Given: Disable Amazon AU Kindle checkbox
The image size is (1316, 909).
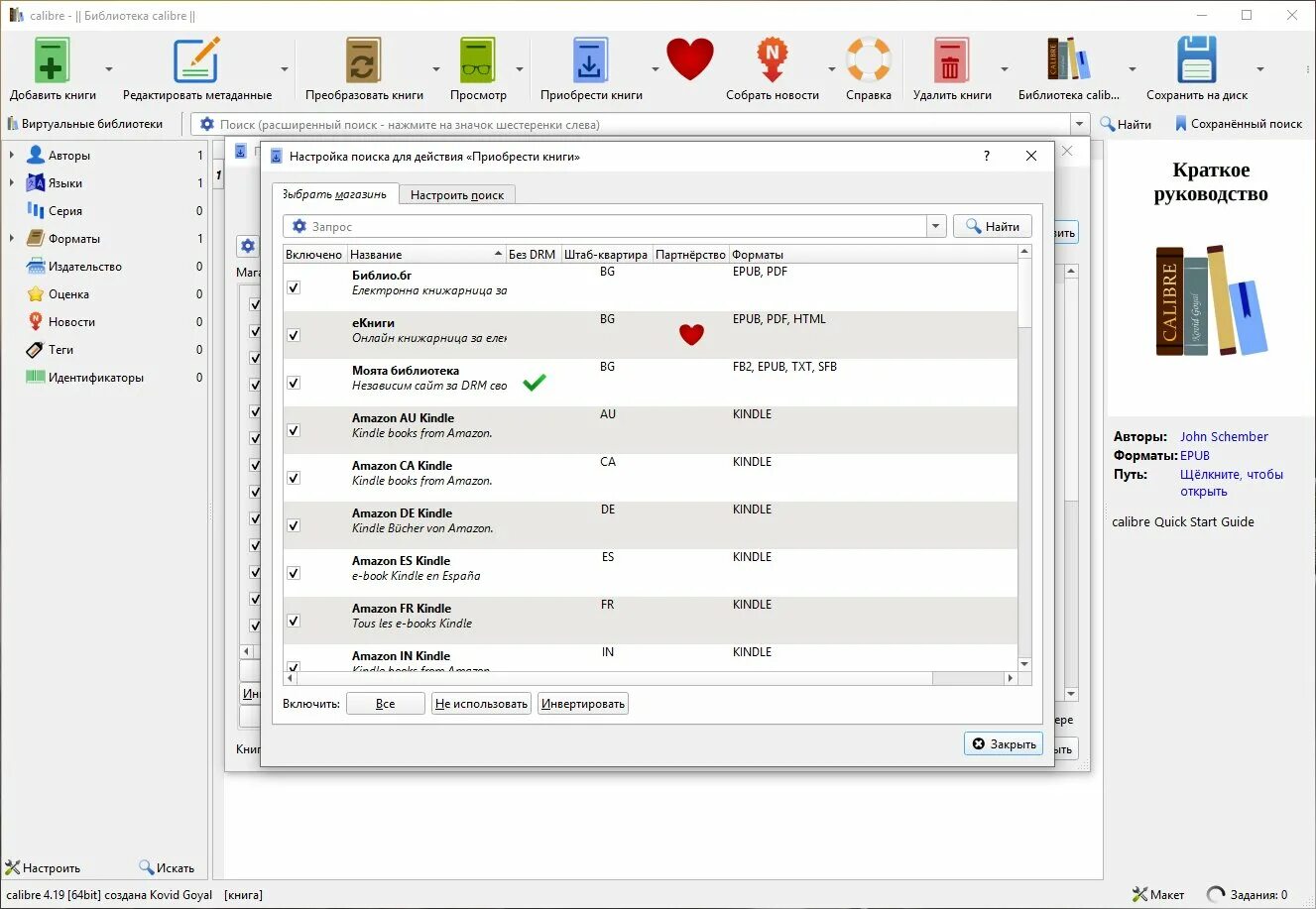Looking at the screenshot, I should click(294, 430).
